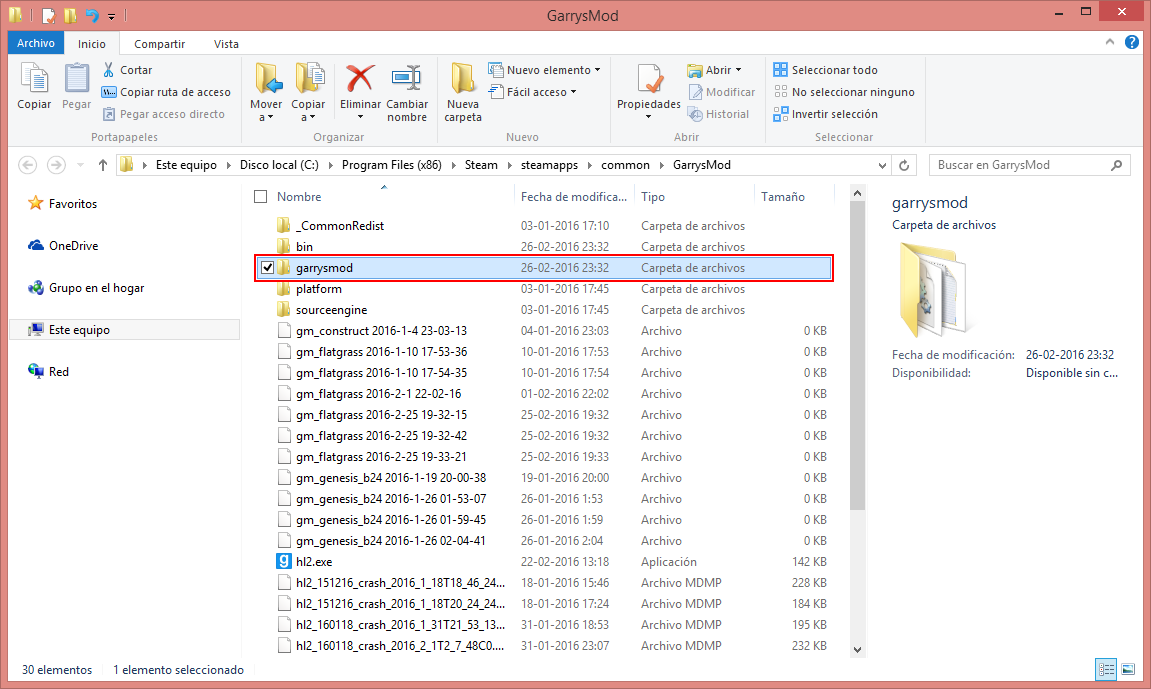Expand the Abrir dropdown arrow
Screen dimensions: 1151x689
point(738,70)
